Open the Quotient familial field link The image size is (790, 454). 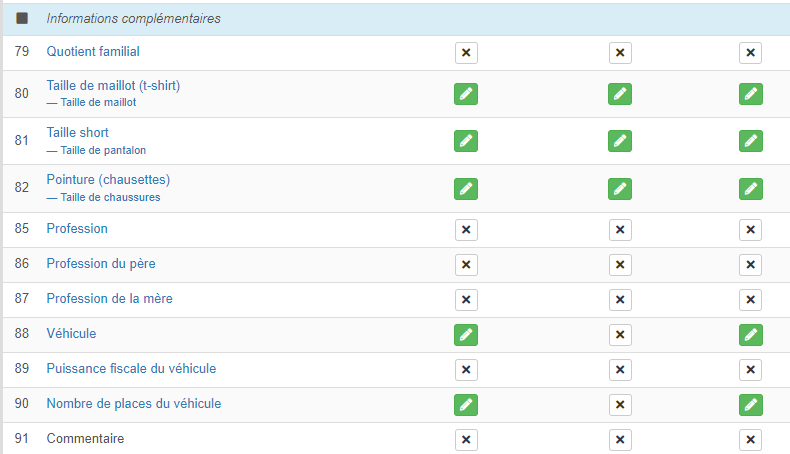point(93,51)
